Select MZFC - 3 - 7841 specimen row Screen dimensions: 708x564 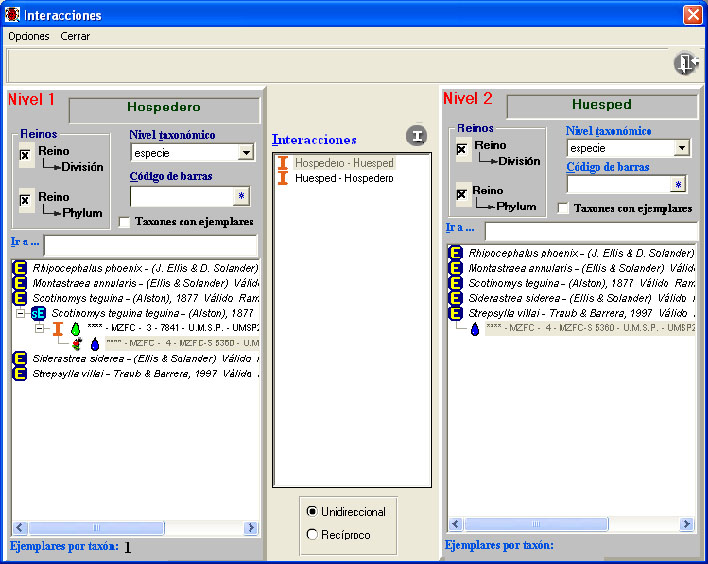(x=173, y=328)
